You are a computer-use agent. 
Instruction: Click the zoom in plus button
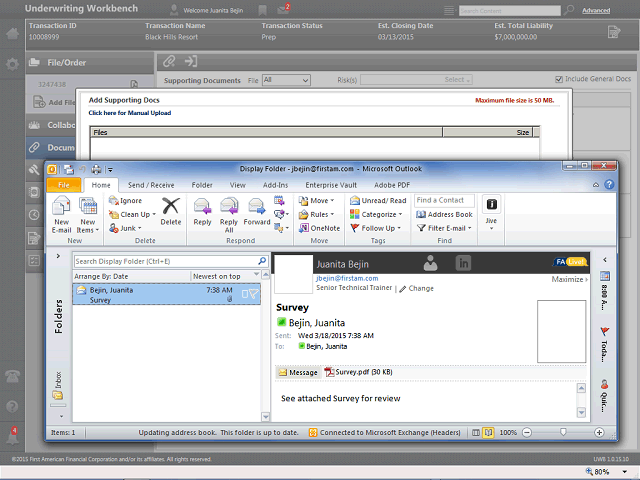coord(599,432)
